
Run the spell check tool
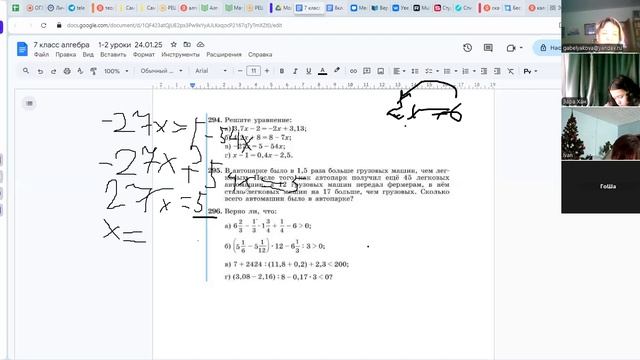pos(80,71)
